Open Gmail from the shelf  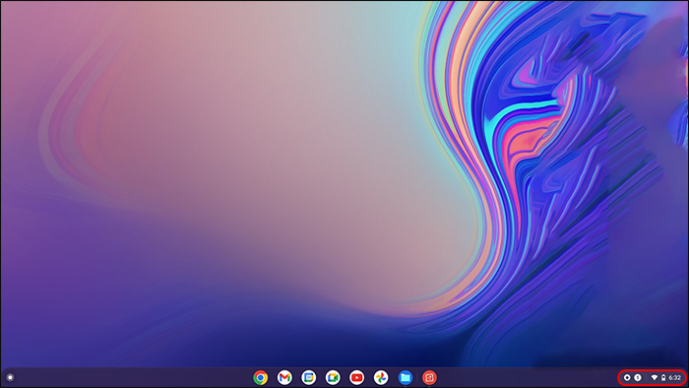[285, 377]
